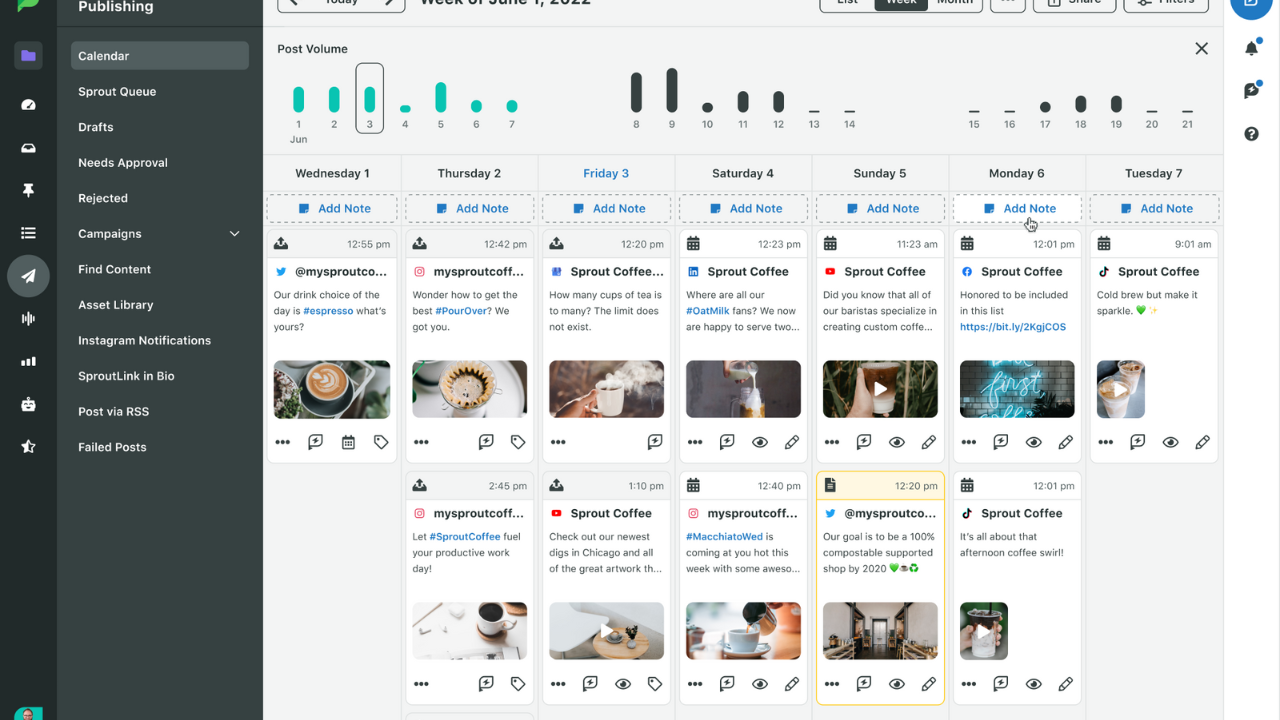Image resolution: width=1280 pixels, height=720 pixels.
Task: Click the pencil edit icon on #OatMilk post
Action: (792, 442)
